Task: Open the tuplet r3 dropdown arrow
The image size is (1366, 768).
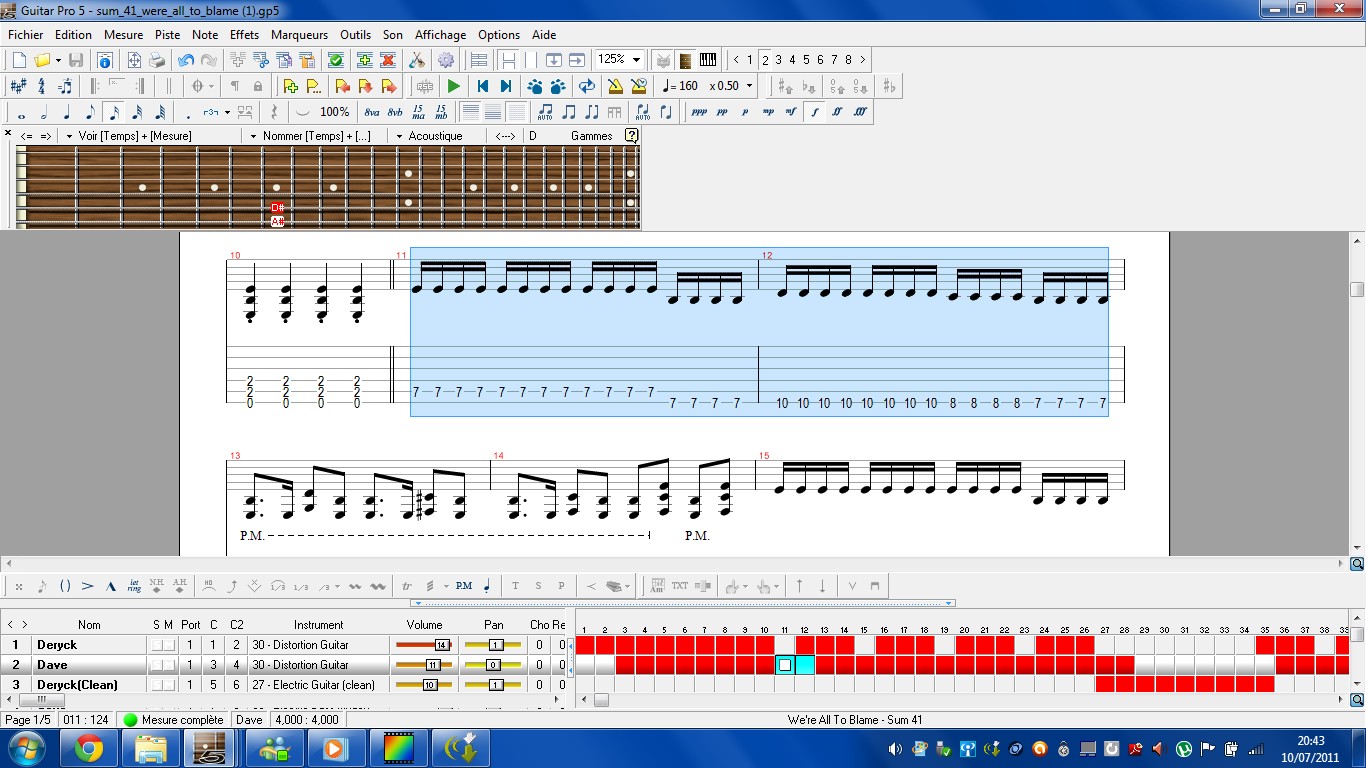Action: 228,112
